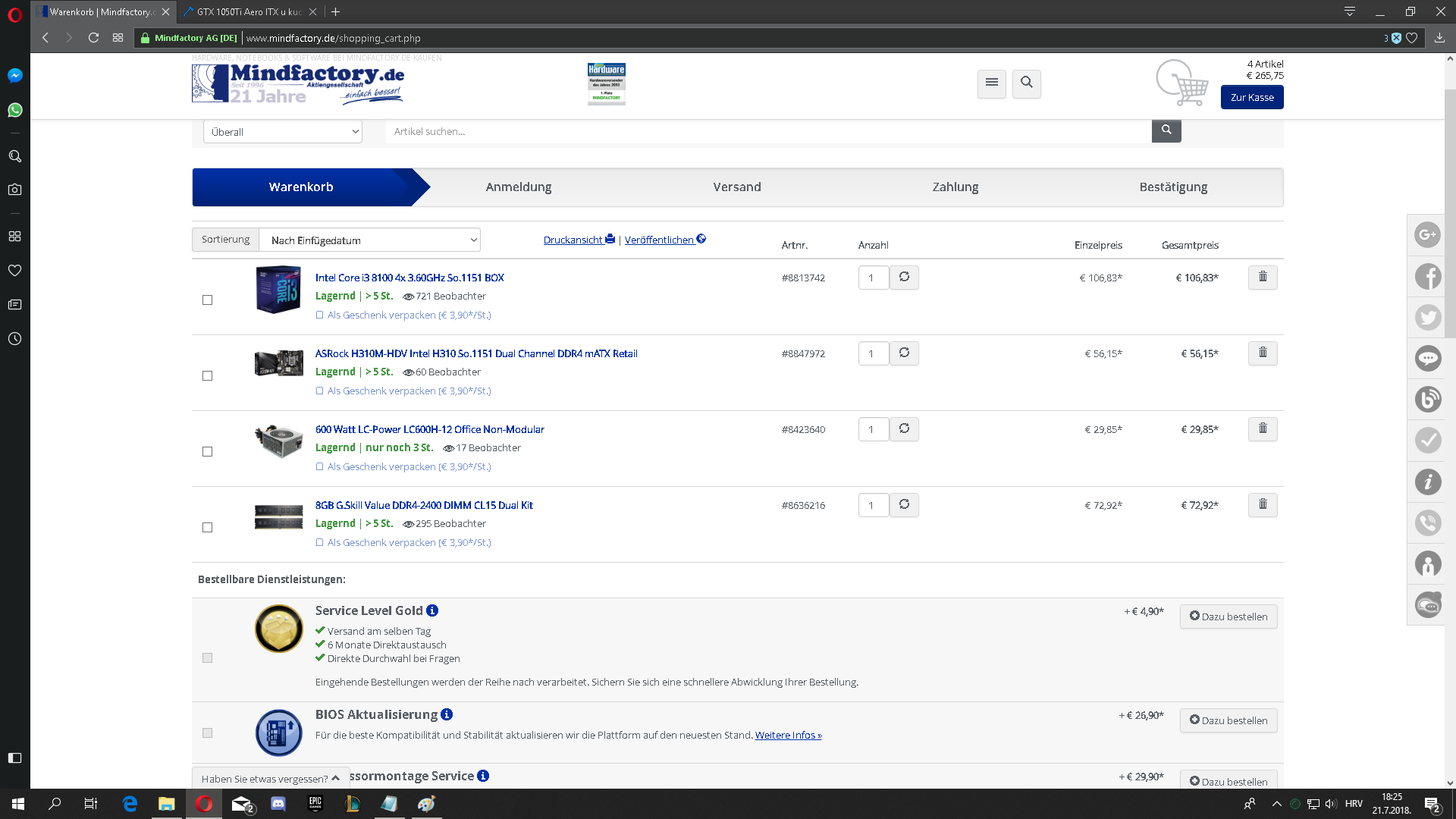Tick gift wrap for Intel Core i3
This screenshot has height=819, width=1456.
tap(319, 315)
